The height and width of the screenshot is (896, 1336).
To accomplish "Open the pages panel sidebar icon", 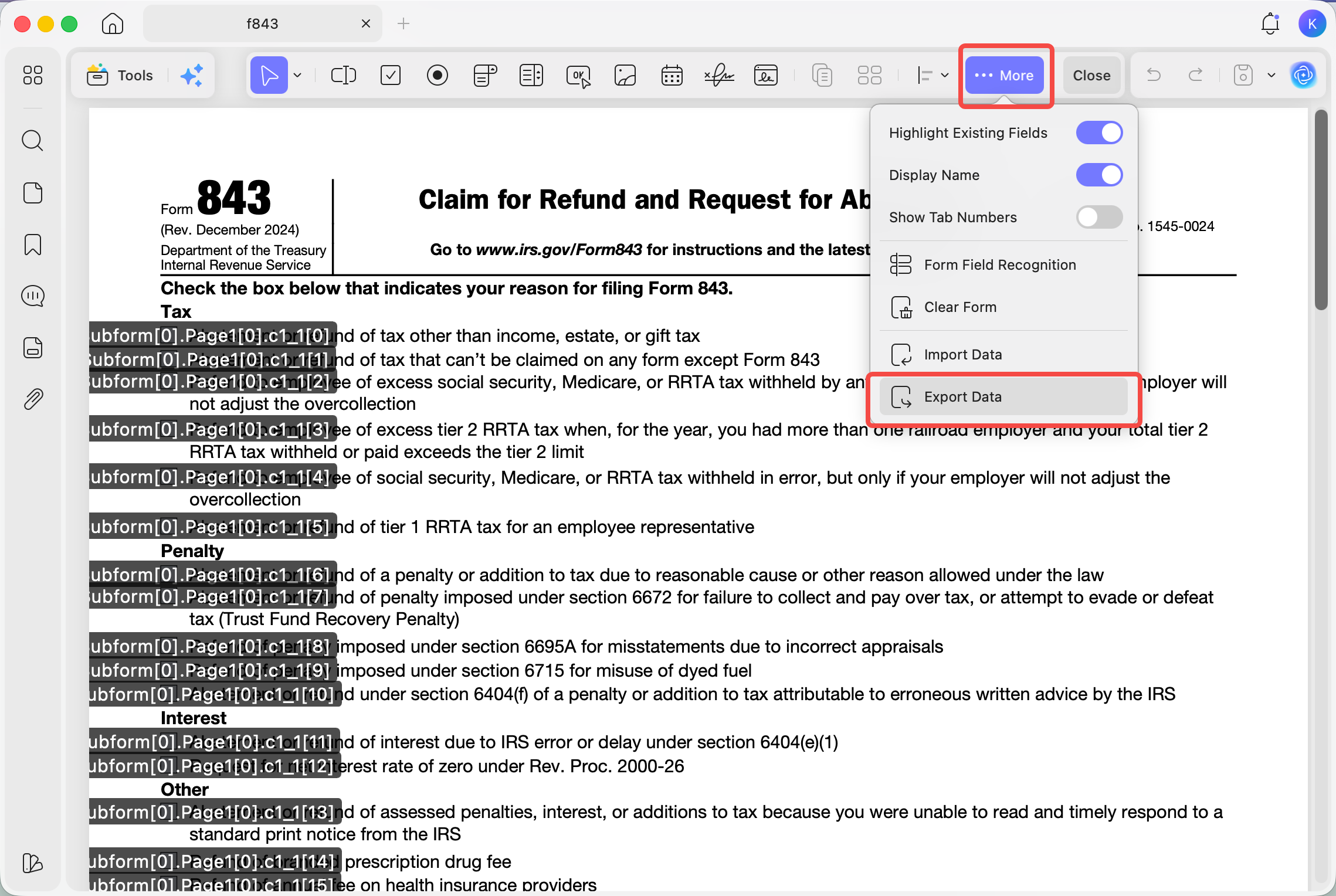I will click(33, 192).
